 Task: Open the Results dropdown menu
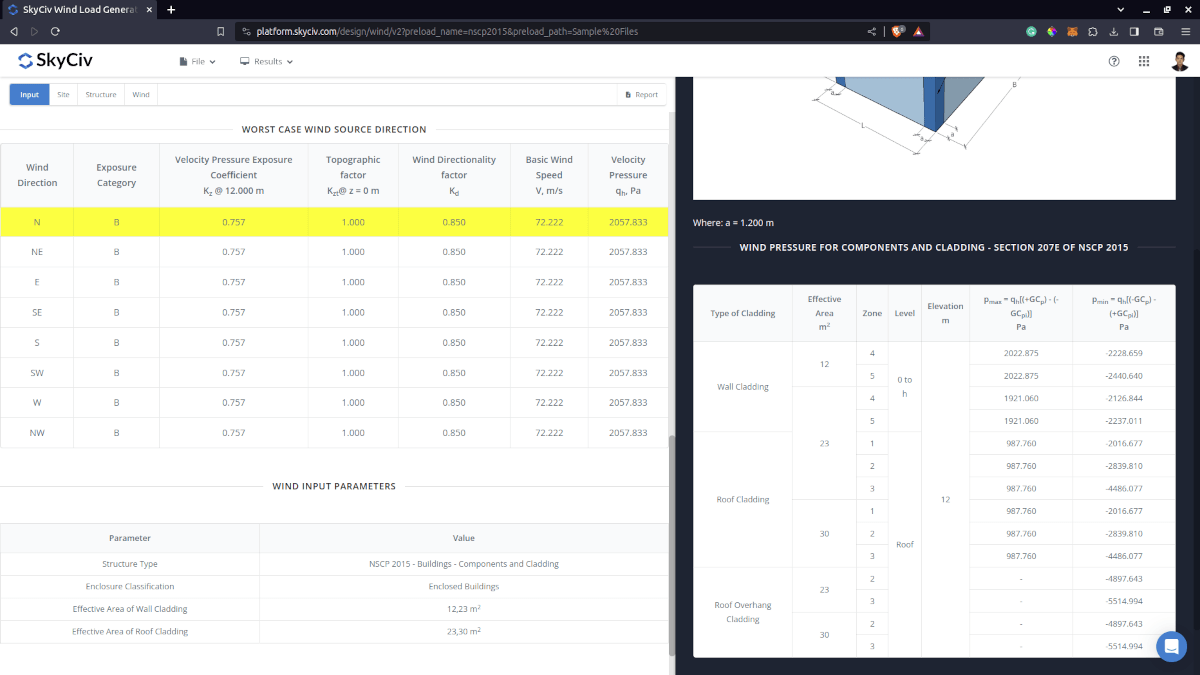click(266, 60)
